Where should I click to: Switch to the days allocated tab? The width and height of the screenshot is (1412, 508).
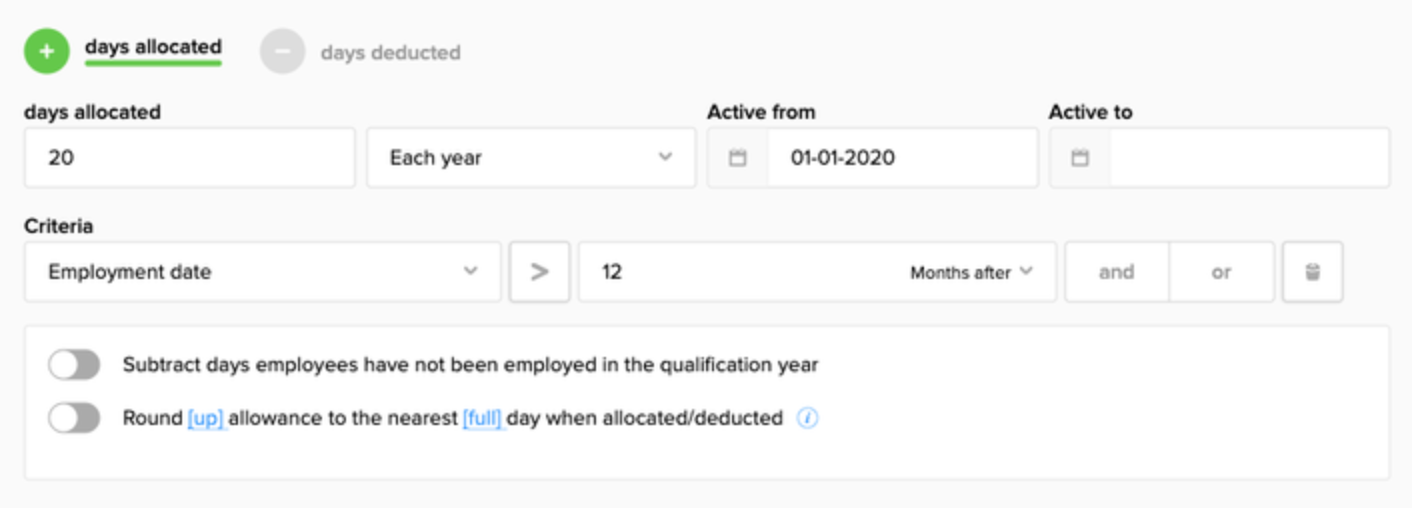point(153,47)
